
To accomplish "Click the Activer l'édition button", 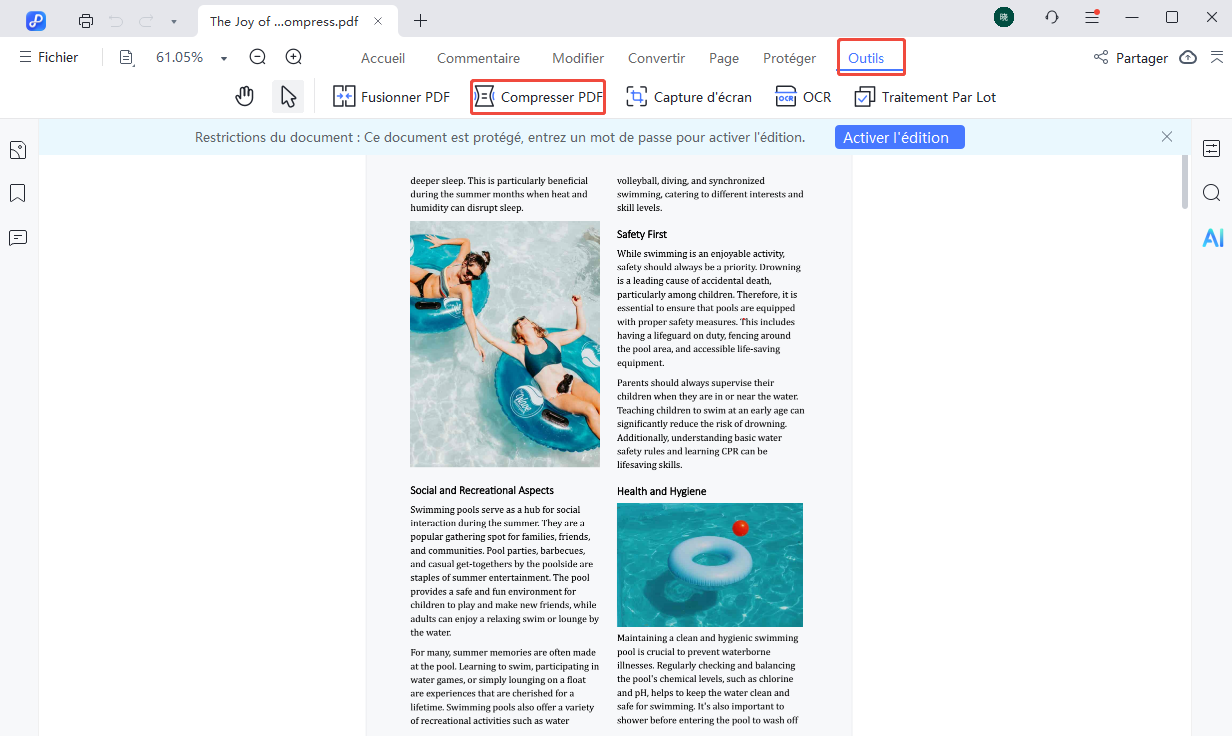I will tap(899, 137).
